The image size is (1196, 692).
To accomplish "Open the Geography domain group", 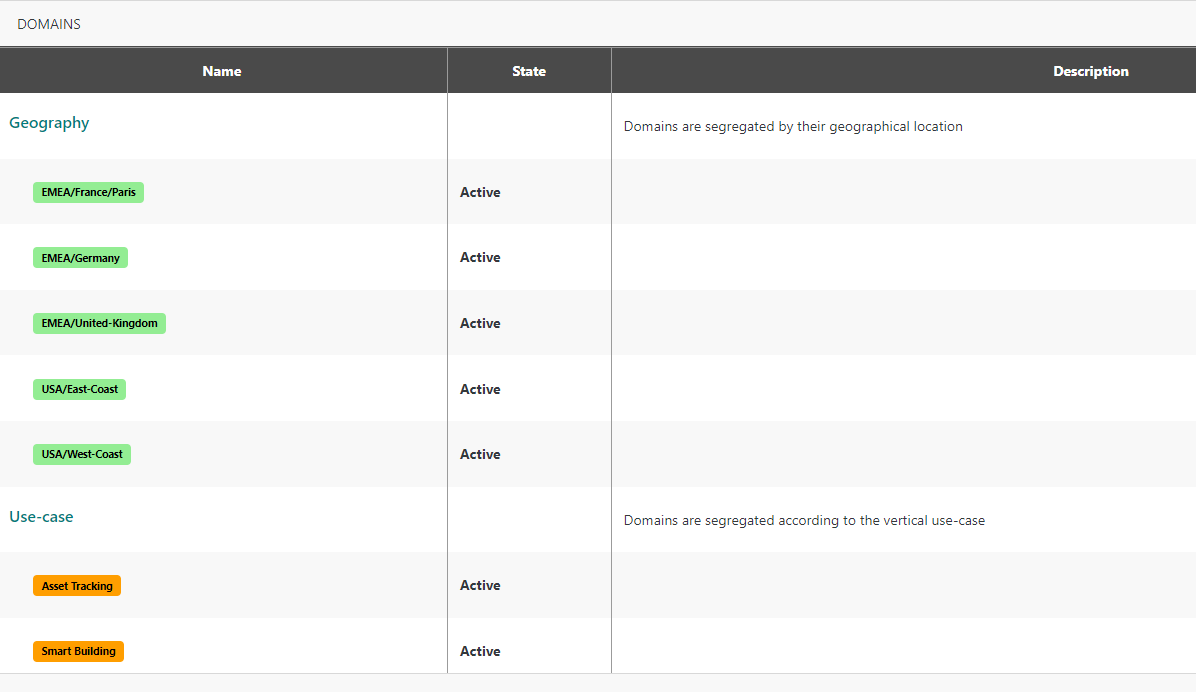I will tap(49, 123).
